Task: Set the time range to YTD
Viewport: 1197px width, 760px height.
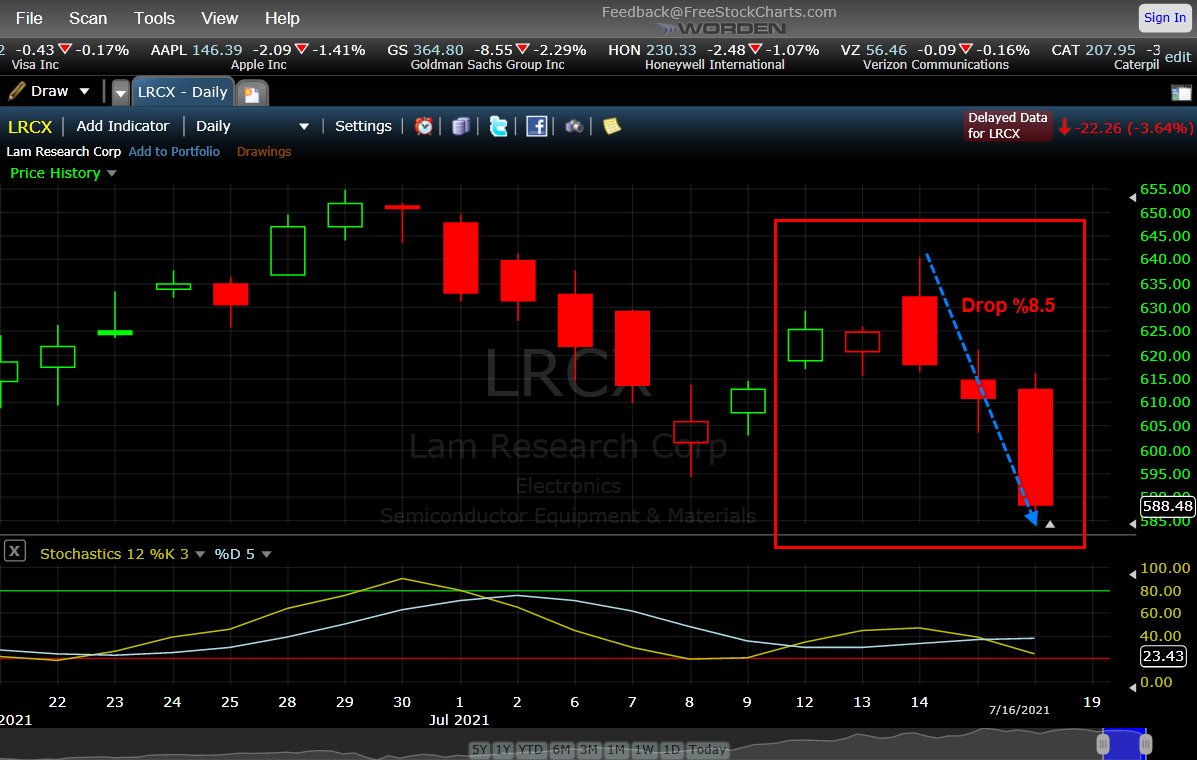Action: pyautogui.click(x=530, y=749)
